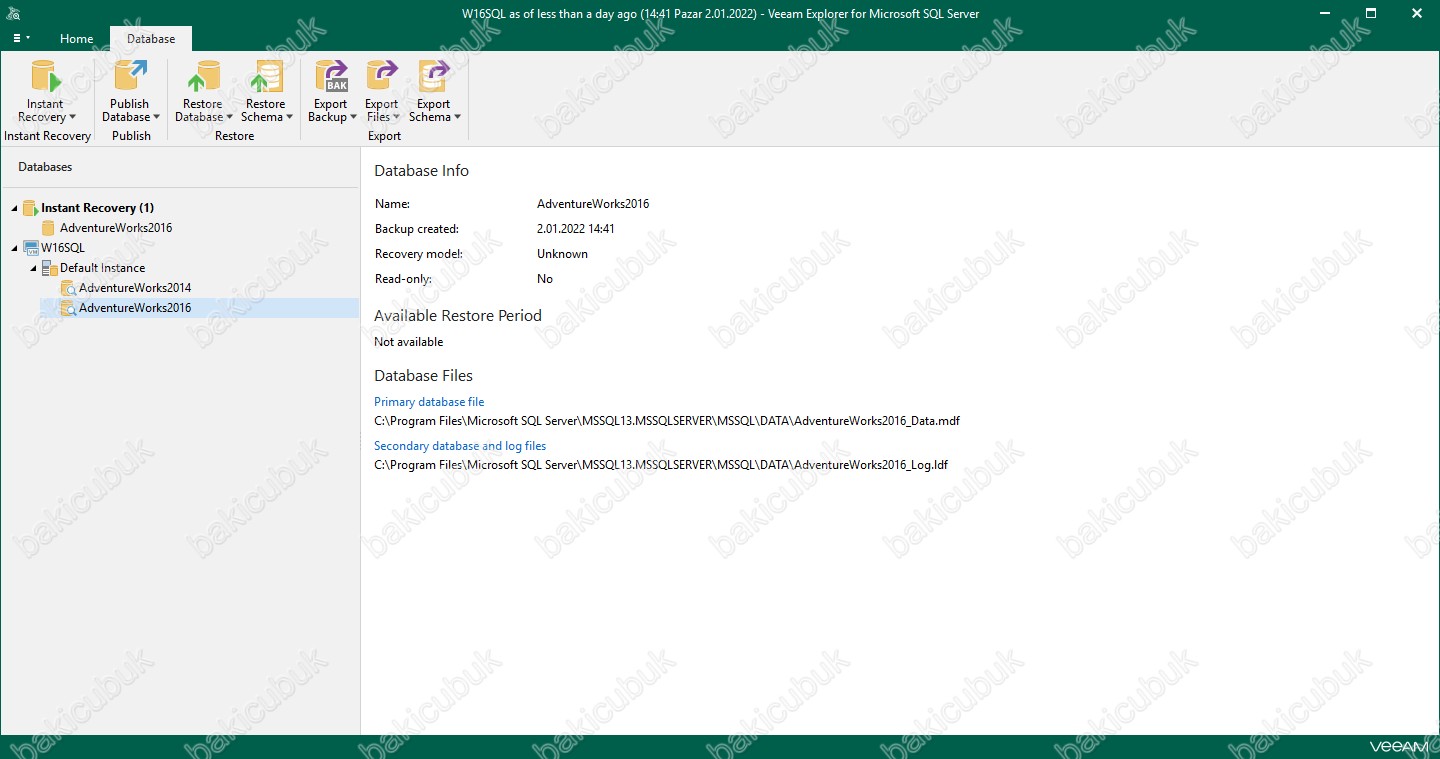Switch to the Database ribbon tab
The height and width of the screenshot is (759, 1440).
151,39
